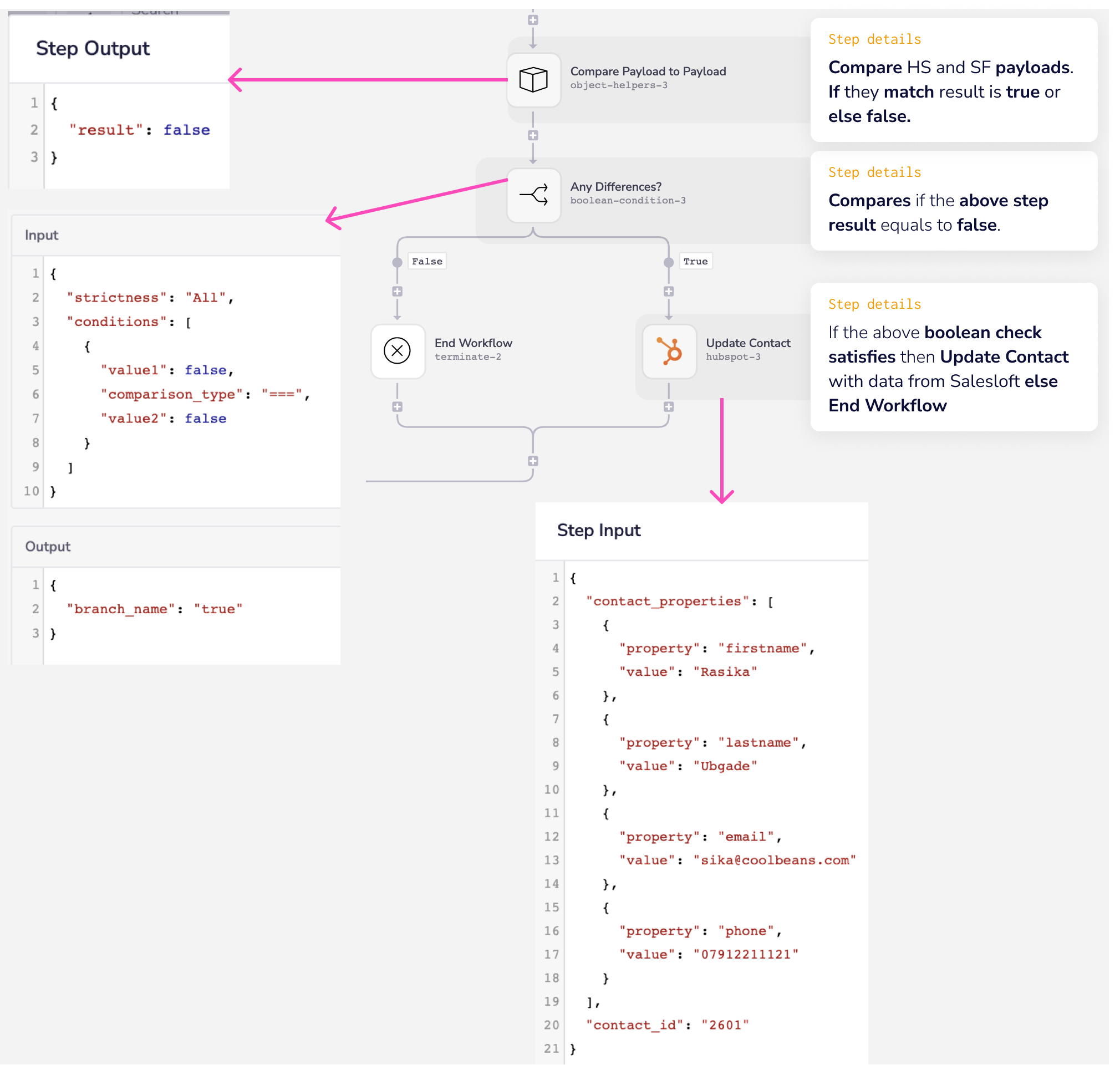1120x1065 pixels.
Task: Select the True branch label
Action: click(695, 261)
